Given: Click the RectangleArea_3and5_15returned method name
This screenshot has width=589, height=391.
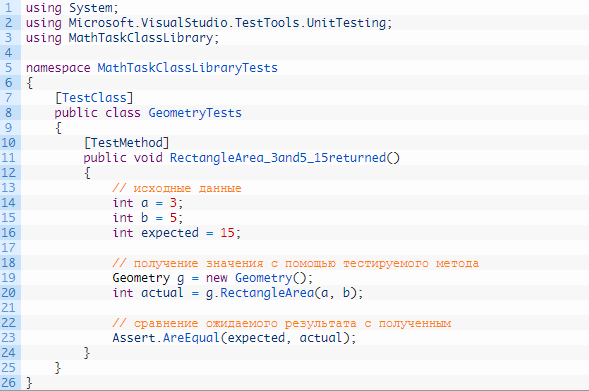Looking at the screenshot, I should pyautogui.click(x=278, y=158).
